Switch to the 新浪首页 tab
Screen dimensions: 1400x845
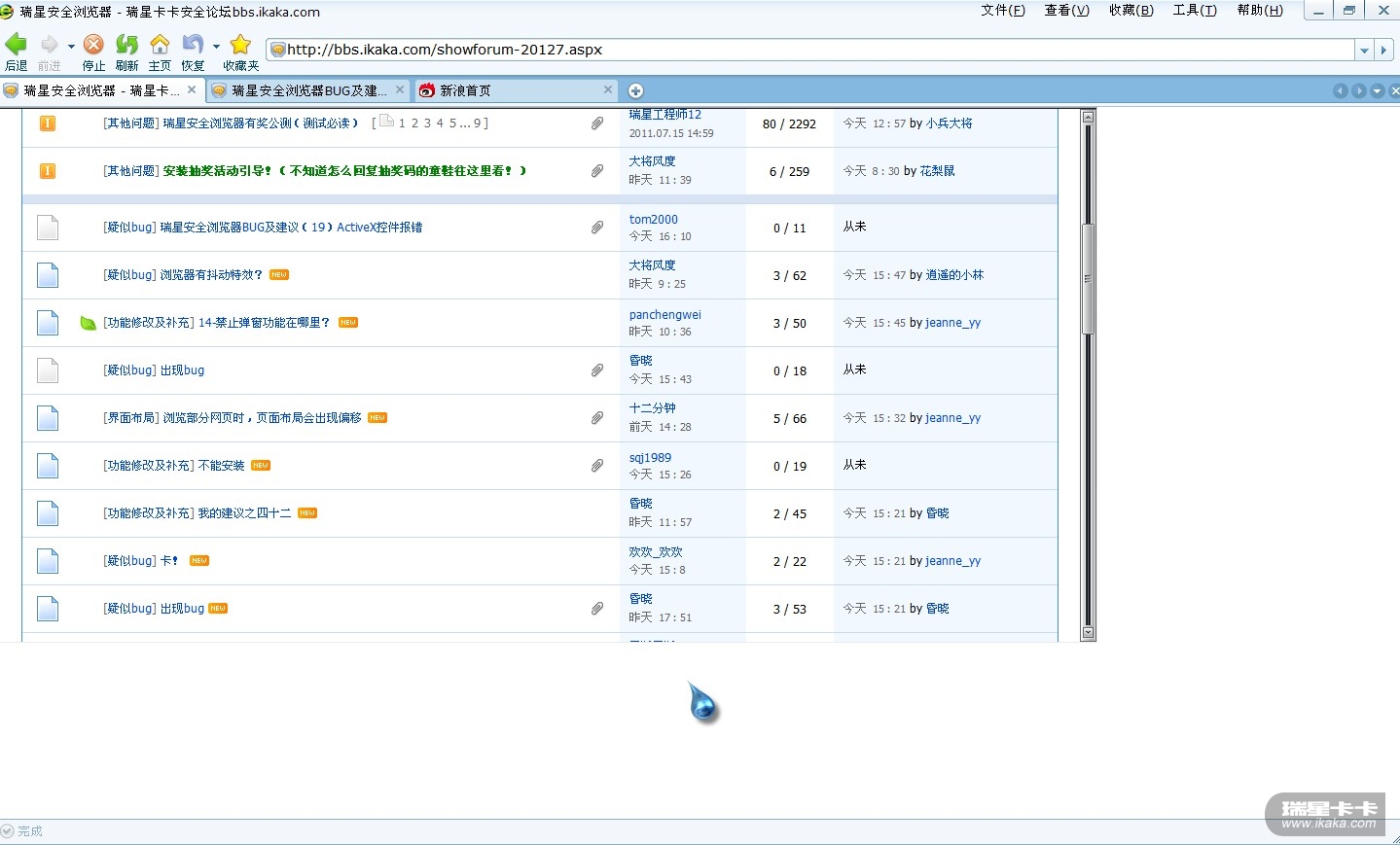(516, 90)
